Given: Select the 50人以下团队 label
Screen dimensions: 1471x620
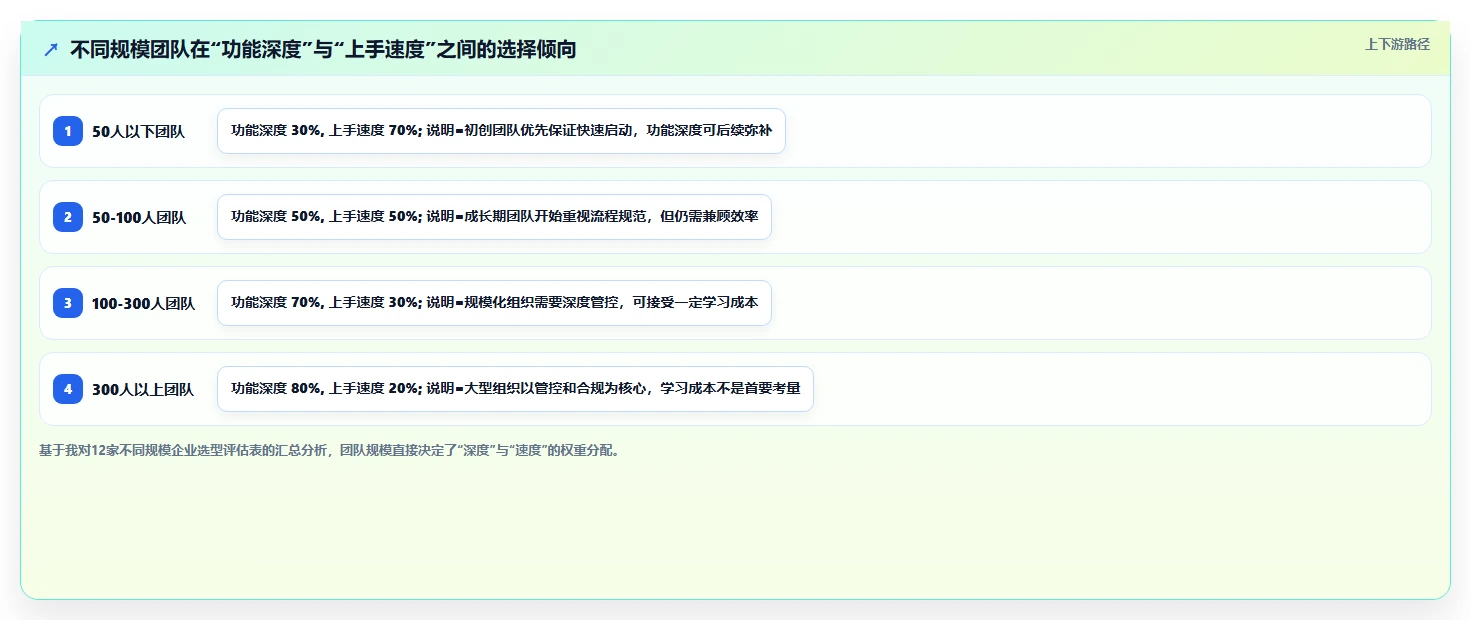Looking at the screenshot, I should click(x=139, y=132).
